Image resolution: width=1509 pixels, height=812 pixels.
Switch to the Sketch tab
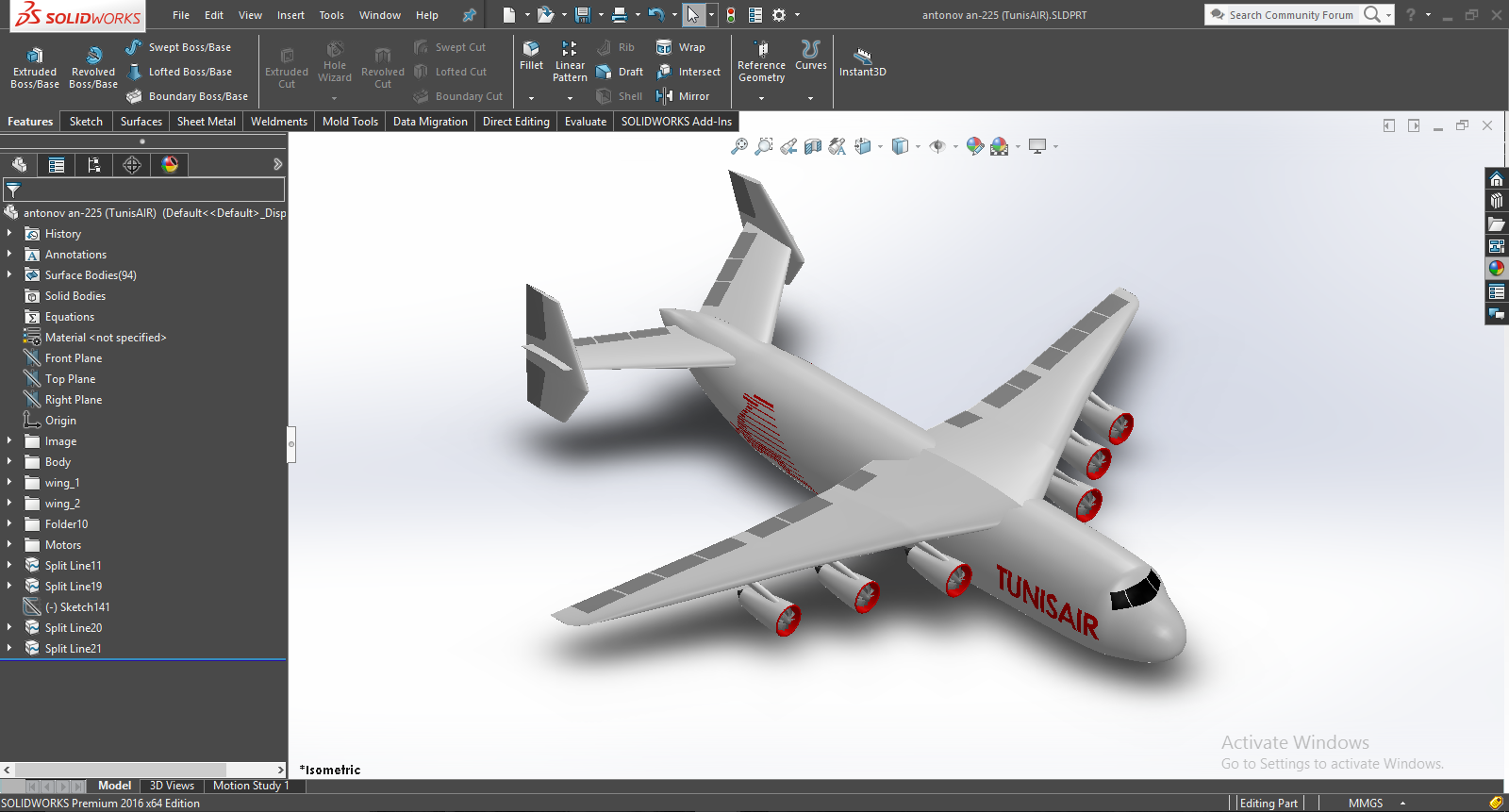tap(86, 122)
